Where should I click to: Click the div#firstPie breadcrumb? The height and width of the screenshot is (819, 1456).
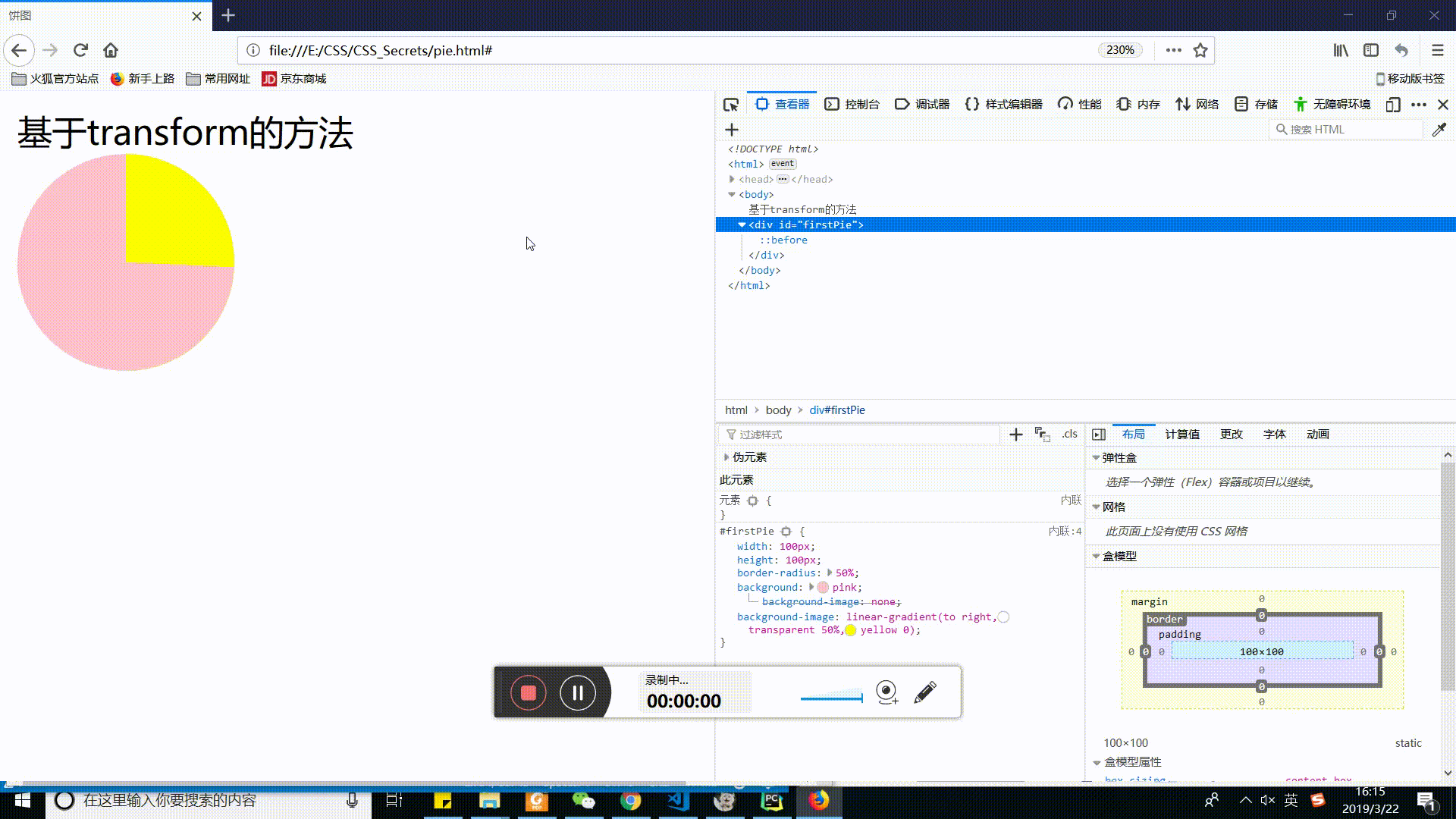837,409
